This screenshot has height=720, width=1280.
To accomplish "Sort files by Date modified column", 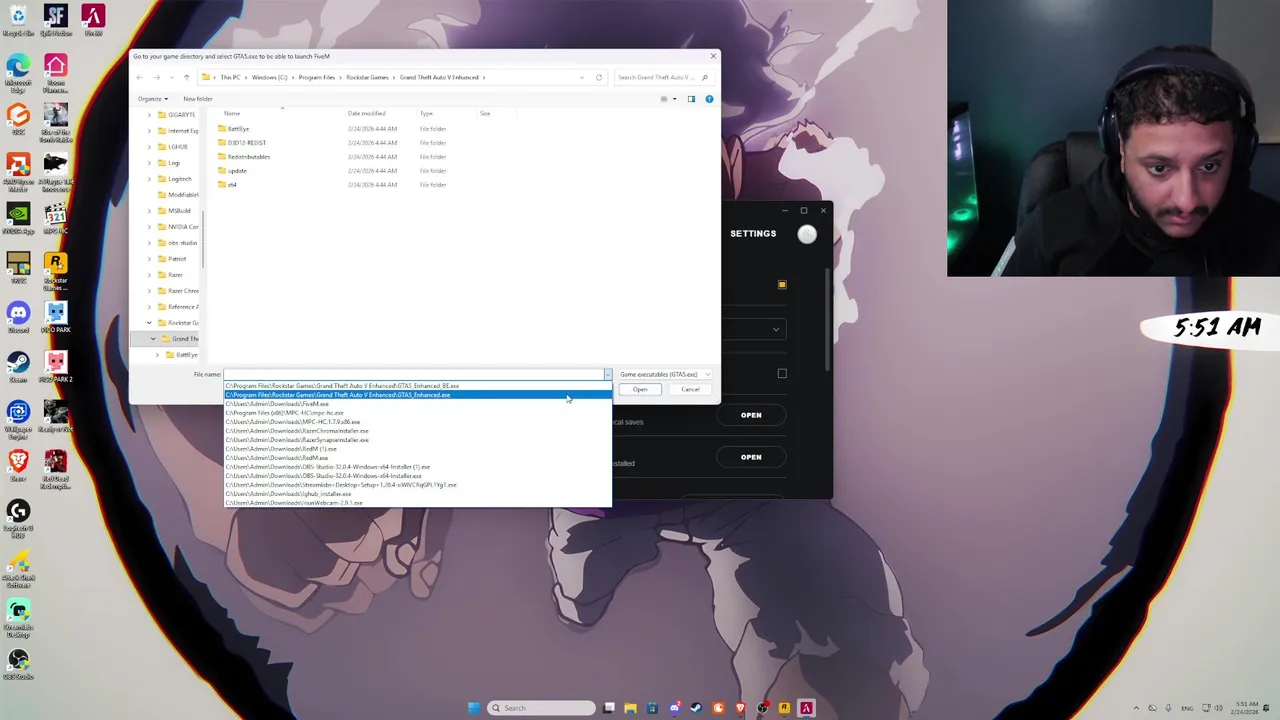I will 366,113.
